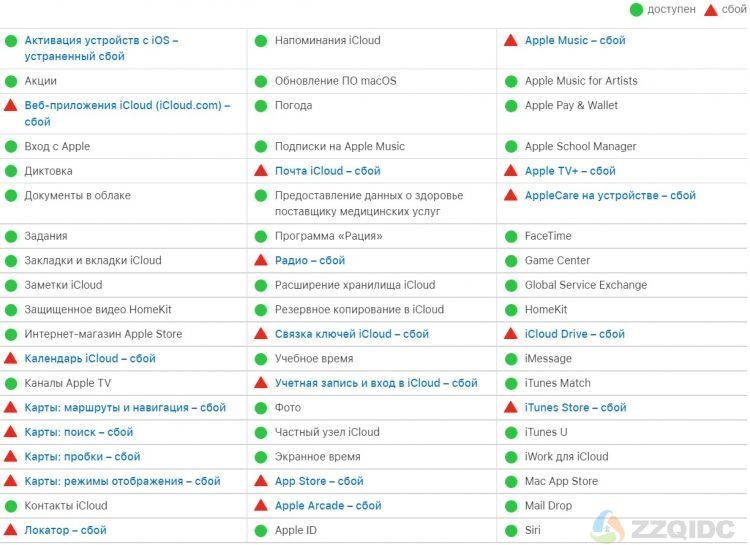Open 'Карты: маршруты и навигация – сбой'
The height and width of the screenshot is (545, 750).
pos(125,408)
